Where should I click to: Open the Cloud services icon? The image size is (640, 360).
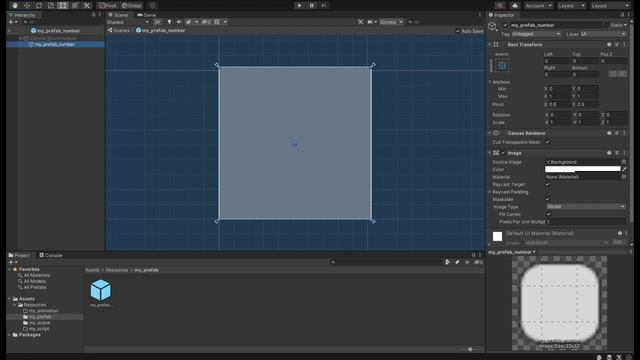click(515, 6)
